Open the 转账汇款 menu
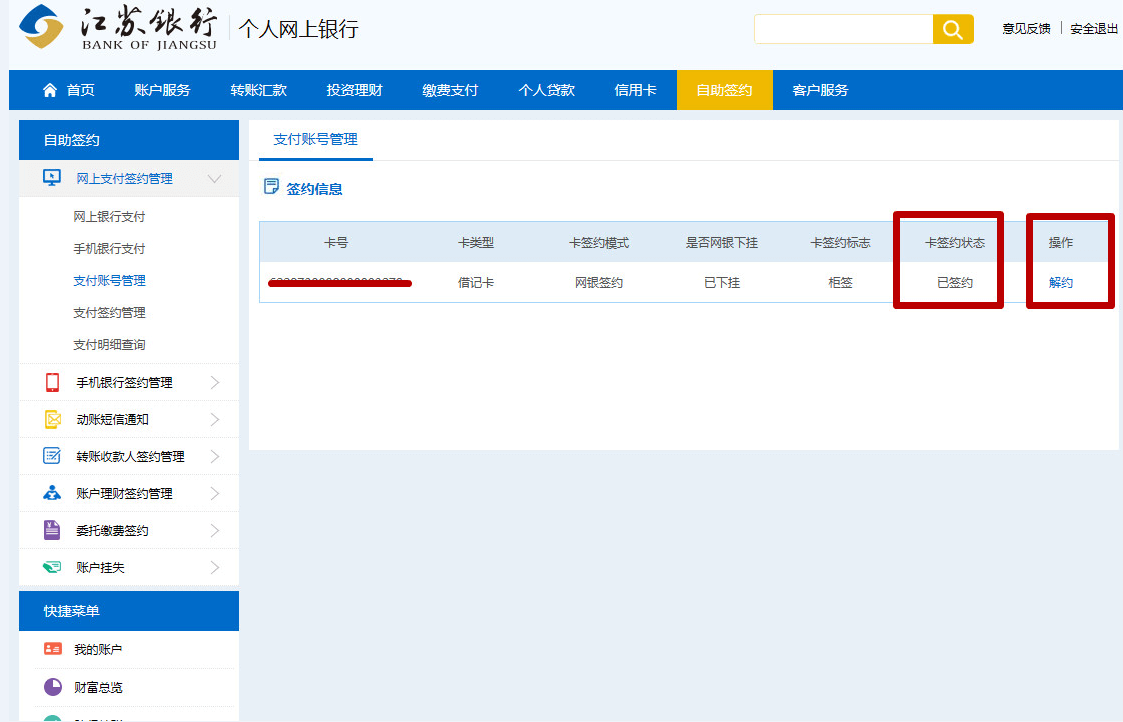Screen dimensions: 1123x722 [x=258, y=90]
